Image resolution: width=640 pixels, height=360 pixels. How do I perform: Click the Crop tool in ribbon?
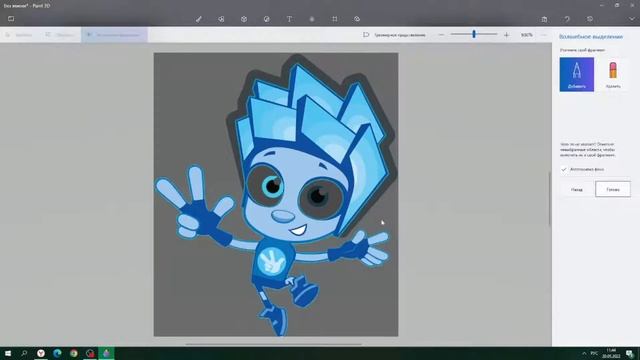[x=60, y=35]
